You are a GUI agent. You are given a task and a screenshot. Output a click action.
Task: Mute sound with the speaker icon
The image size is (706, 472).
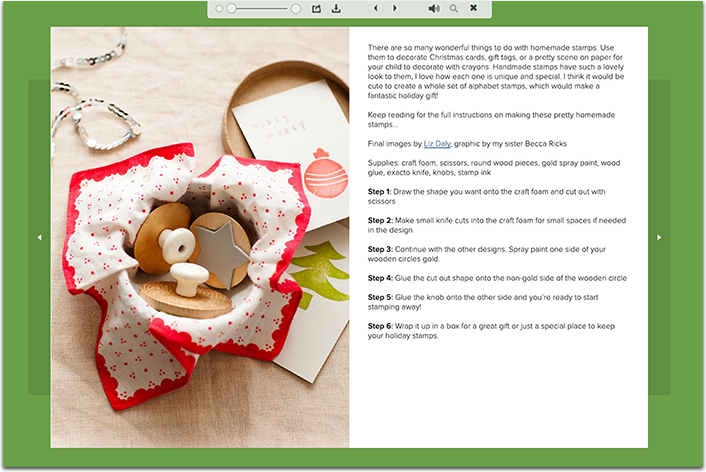[x=434, y=9]
